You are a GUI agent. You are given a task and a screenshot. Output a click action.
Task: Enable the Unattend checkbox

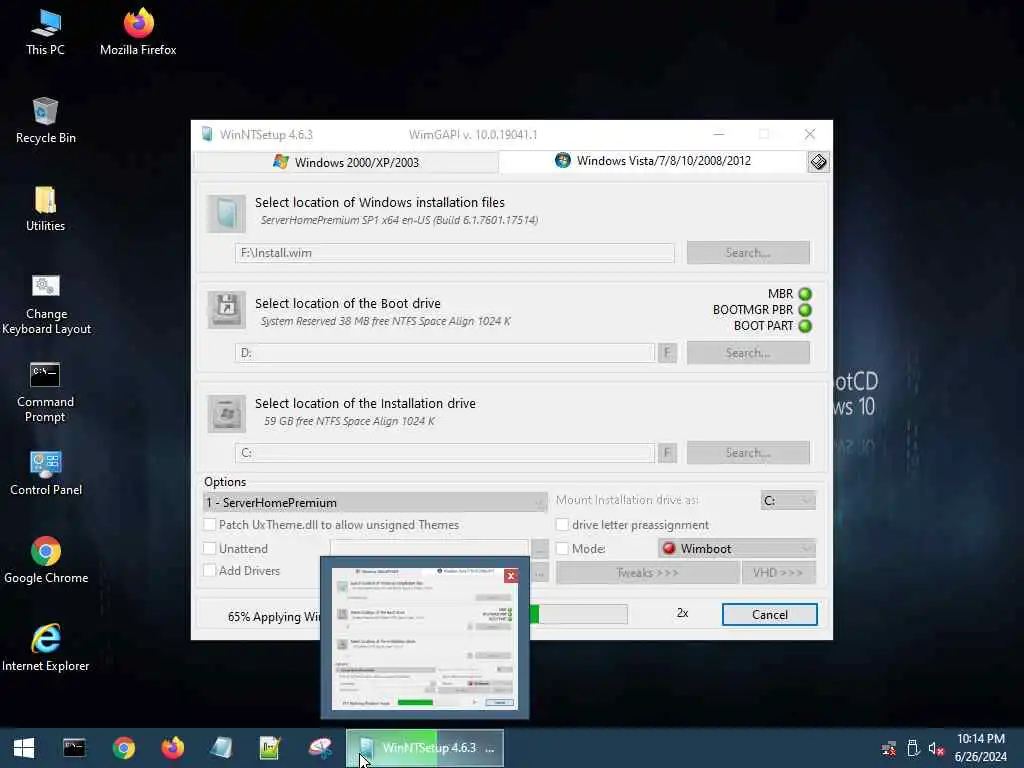pyautogui.click(x=210, y=549)
